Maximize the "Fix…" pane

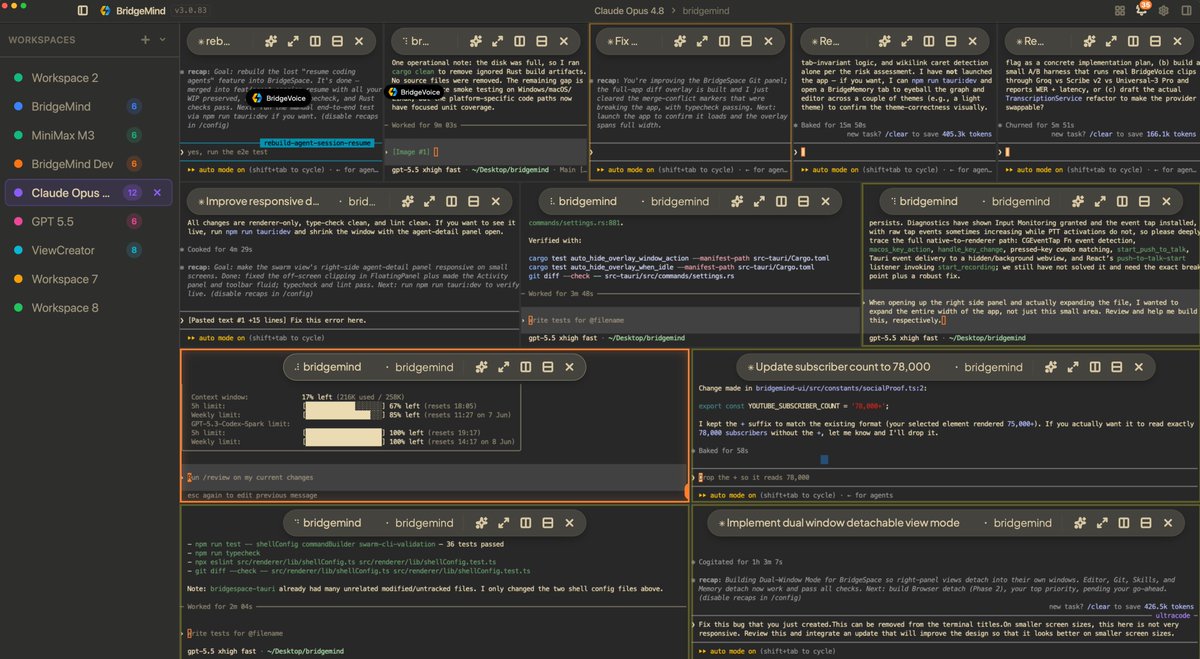702,42
